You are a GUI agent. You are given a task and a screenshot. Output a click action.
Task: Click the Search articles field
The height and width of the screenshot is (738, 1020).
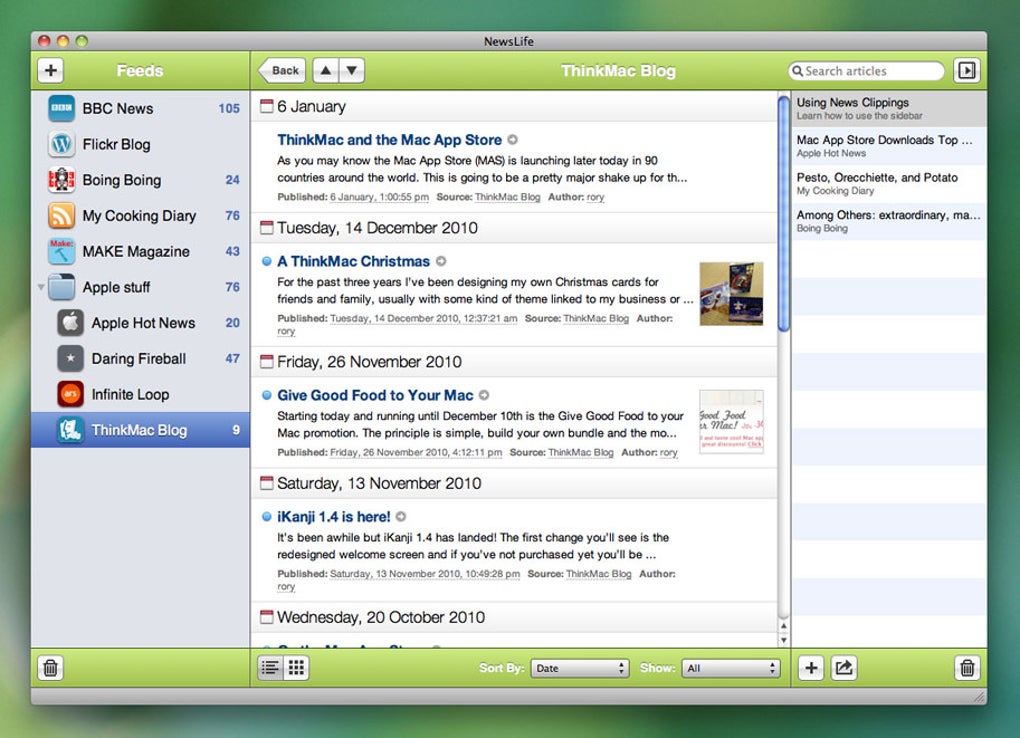pos(866,70)
